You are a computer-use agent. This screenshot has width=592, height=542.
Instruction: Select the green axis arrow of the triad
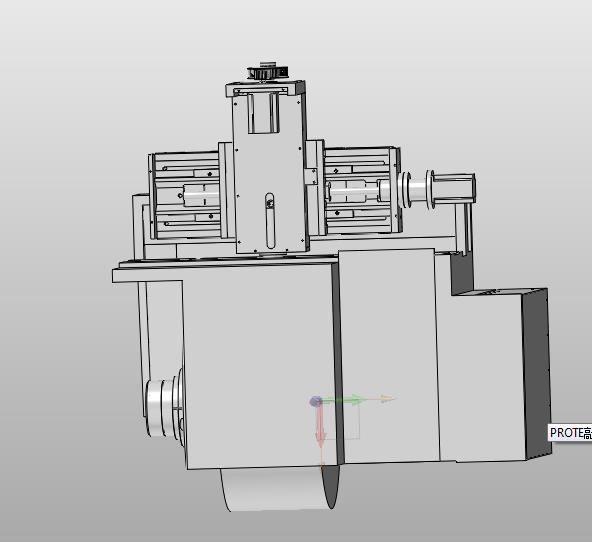[x=344, y=400]
